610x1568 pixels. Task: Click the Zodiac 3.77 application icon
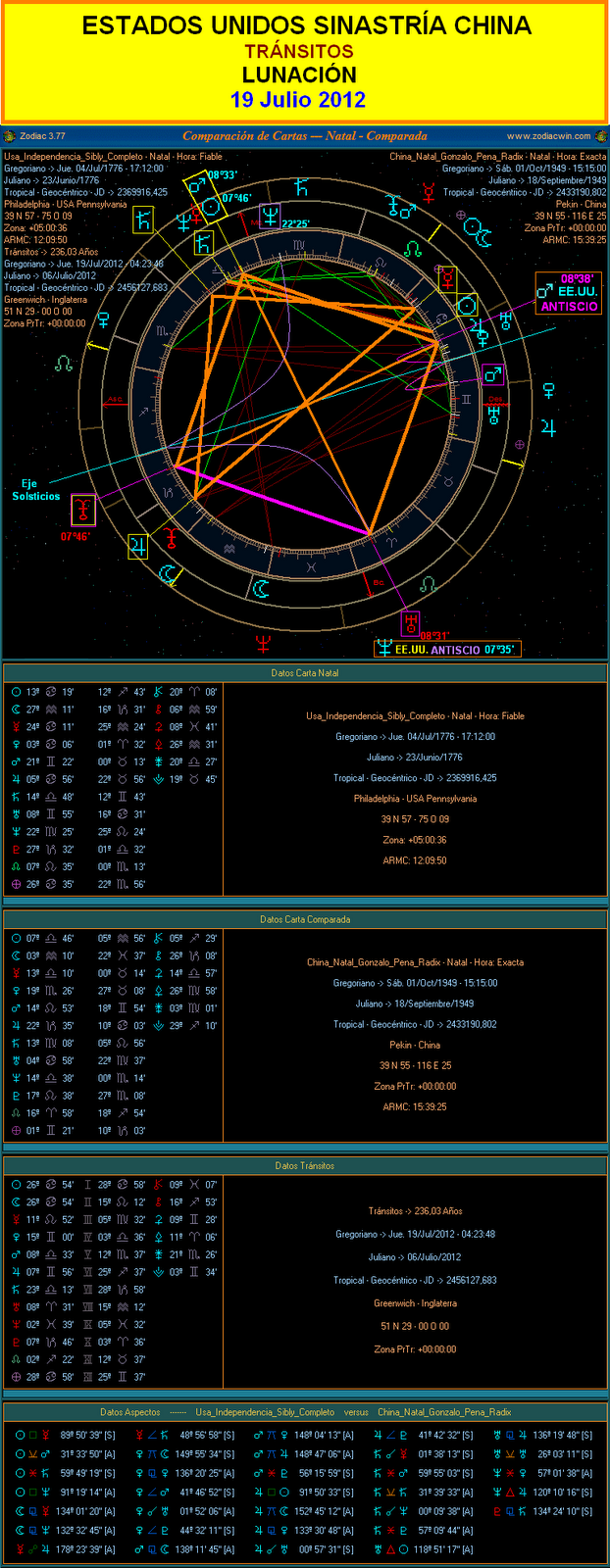(x=9, y=136)
